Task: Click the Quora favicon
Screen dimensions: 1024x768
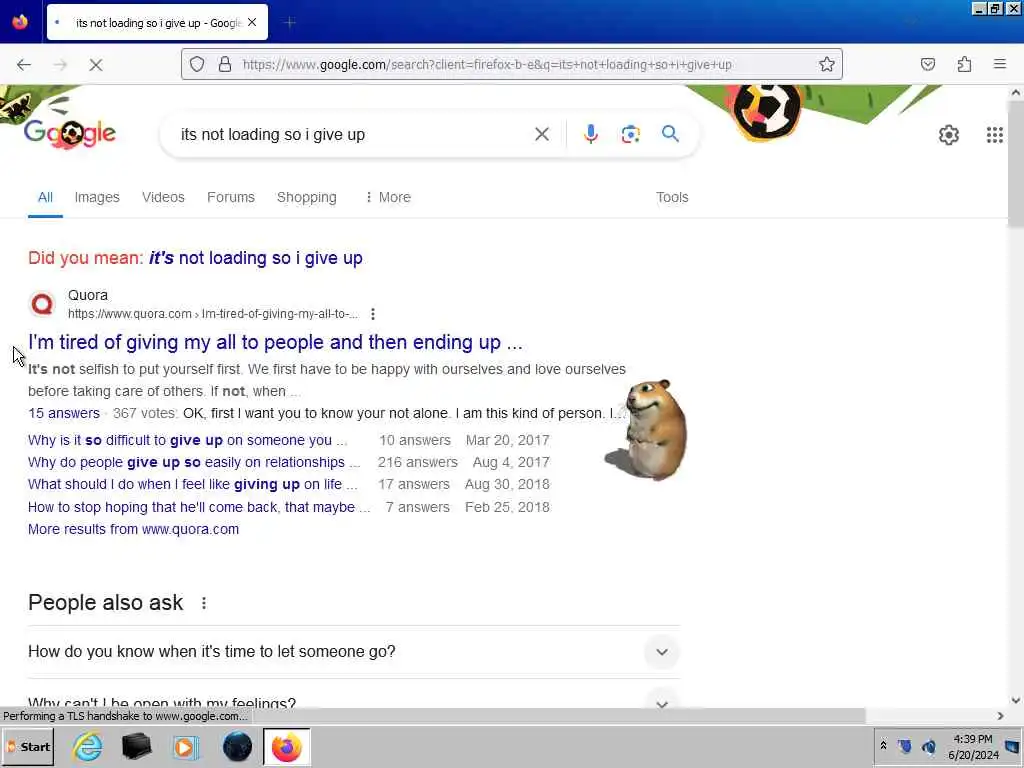Action: (42, 304)
